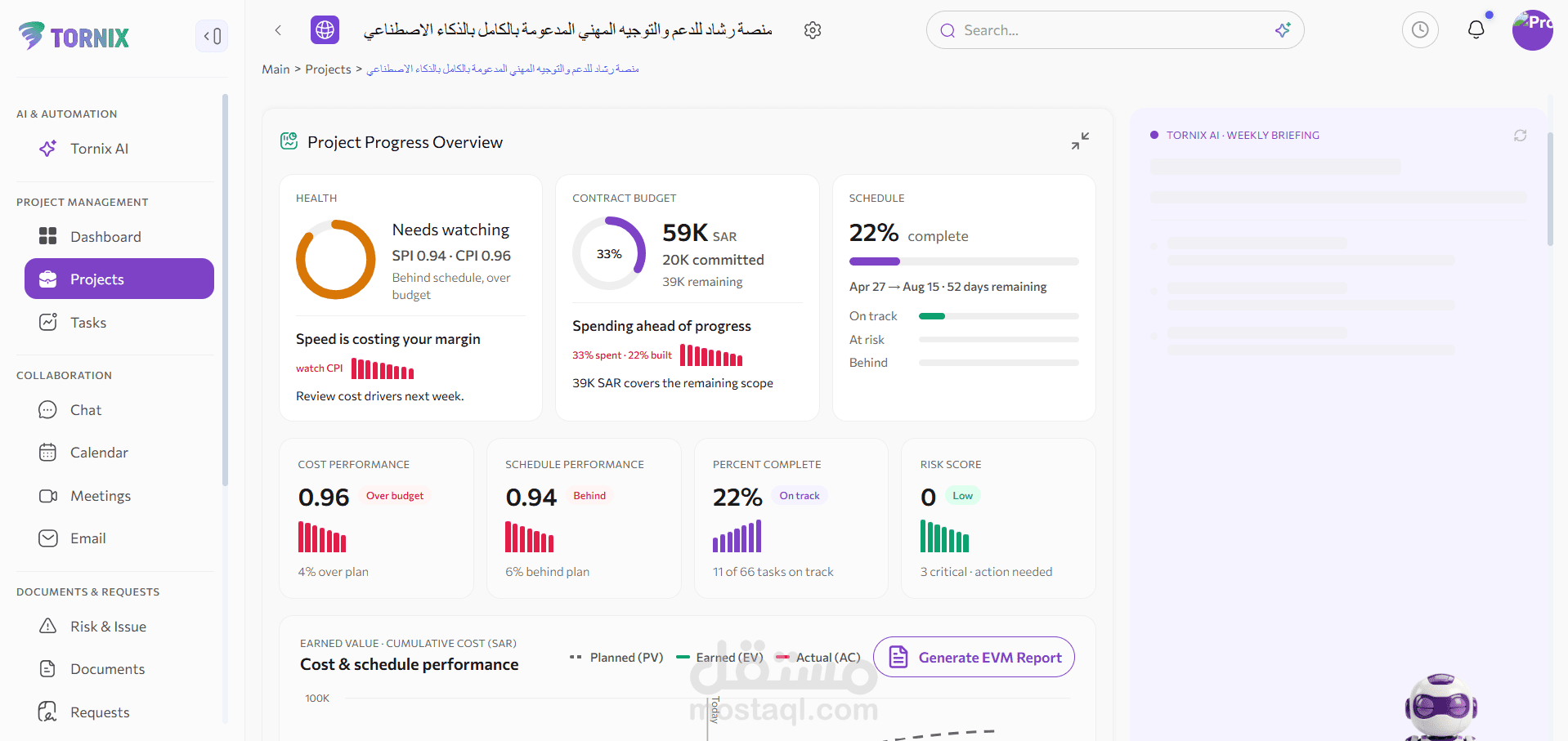This screenshot has height=741, width=1568.
Task: Click the Health donut chart
Action: (335, 260)
